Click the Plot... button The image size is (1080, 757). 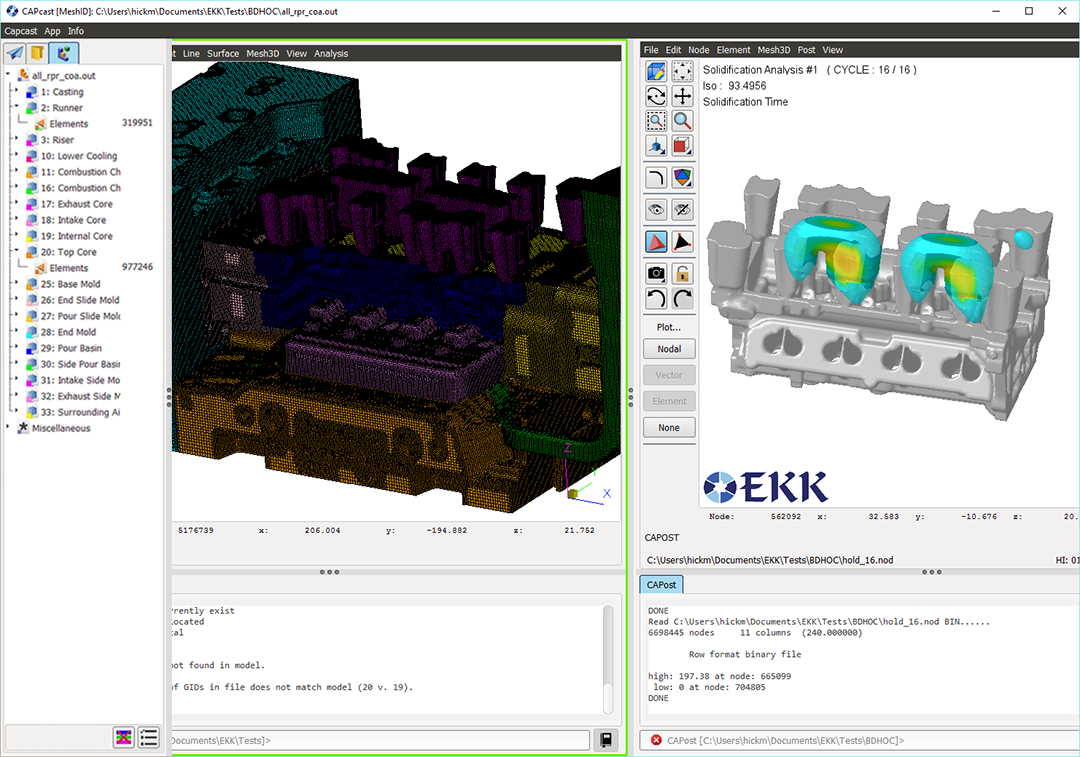tap(668, 327)
